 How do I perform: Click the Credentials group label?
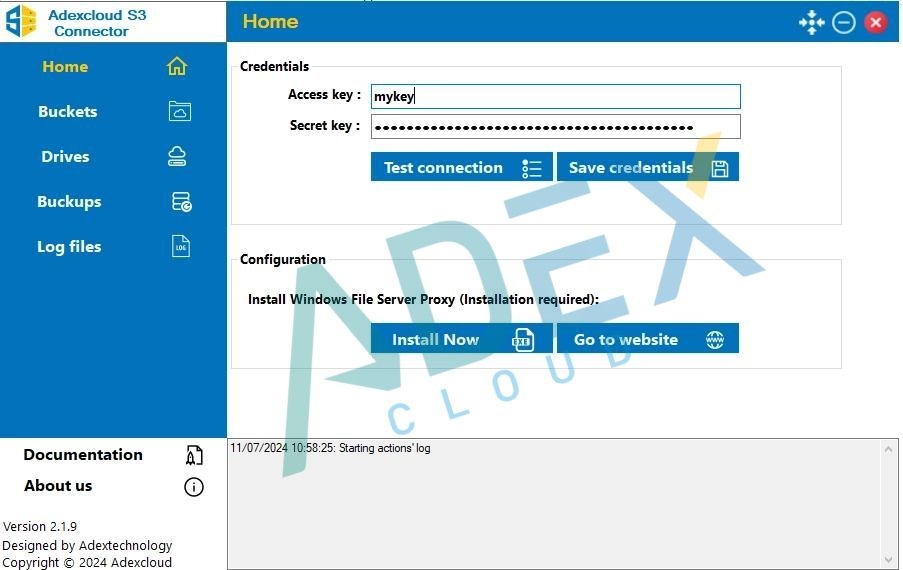point(274,66)
